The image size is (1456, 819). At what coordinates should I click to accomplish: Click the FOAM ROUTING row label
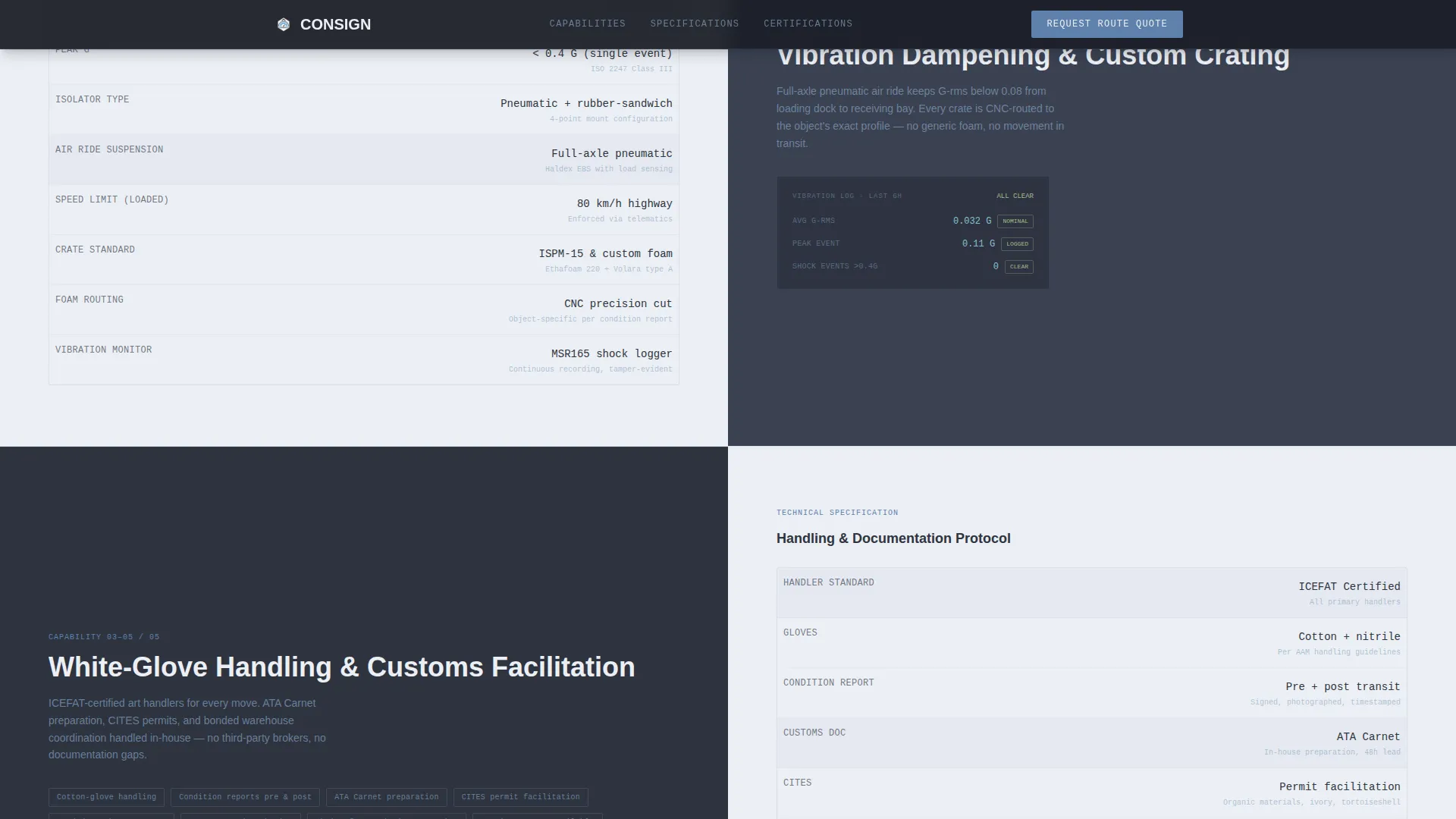[89, 300]
